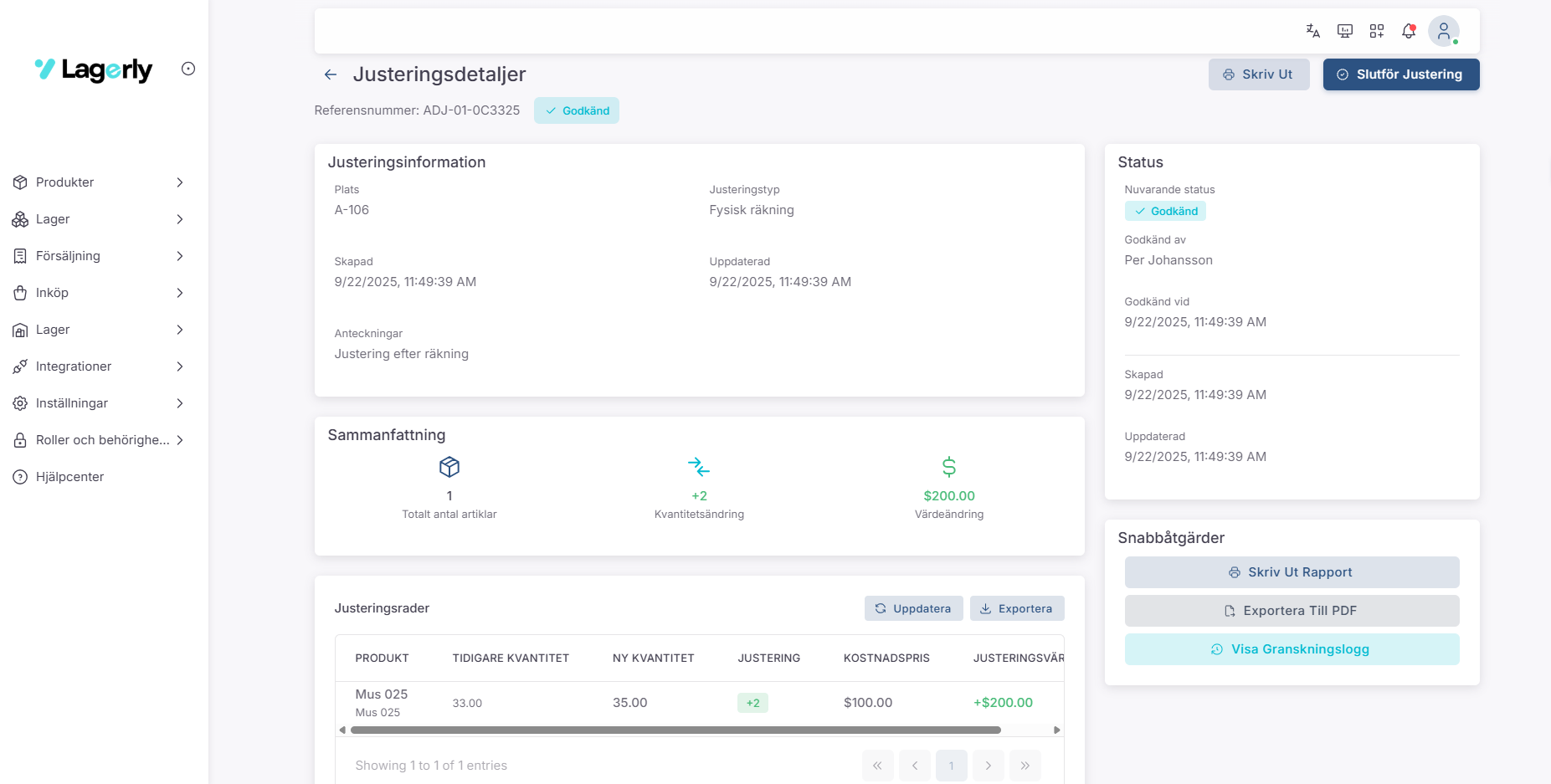The image size is (1551, 784).
Task: Expand the Försäljning section
Action: pyautogui.click(x=98, y=256)
